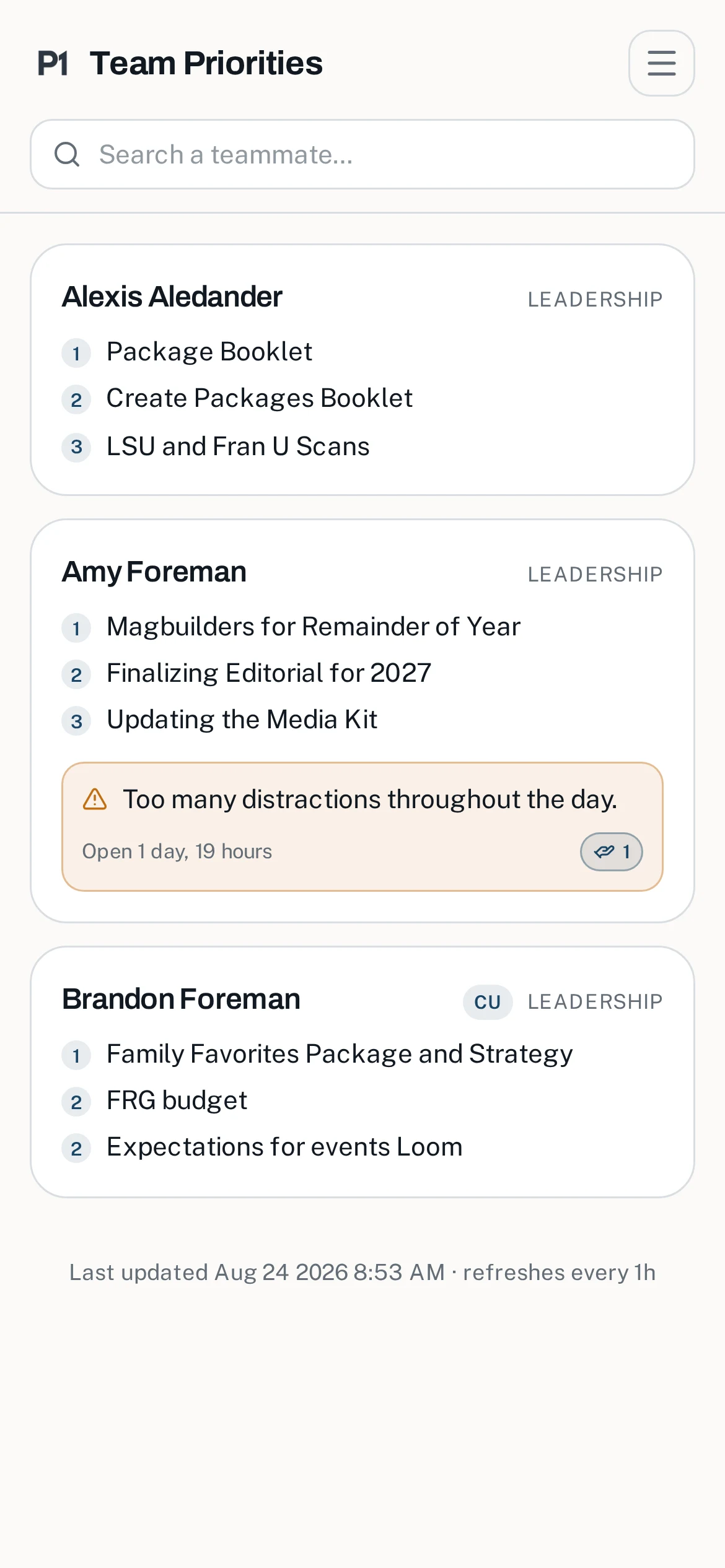Image resolution: width=725 pixels, height=1568 pixels.
Task: Open Alexis Aledander's card
Action: point(362,370)
